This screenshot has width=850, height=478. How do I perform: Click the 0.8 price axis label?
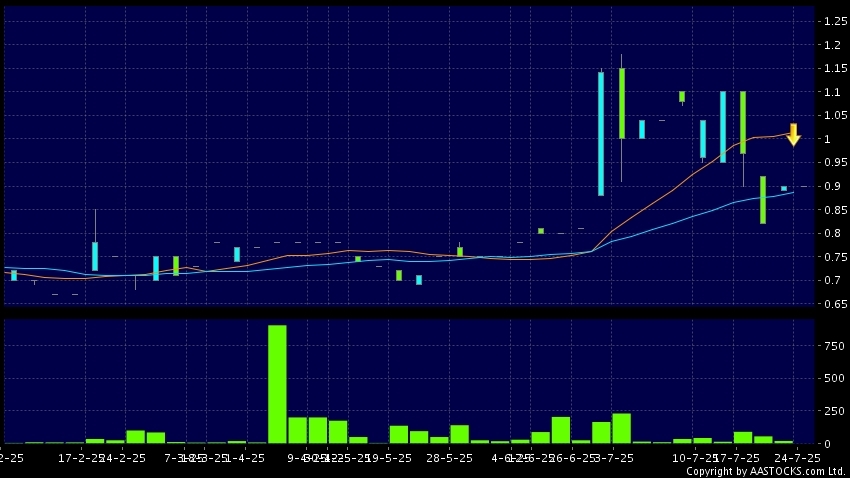coord(832,233)
